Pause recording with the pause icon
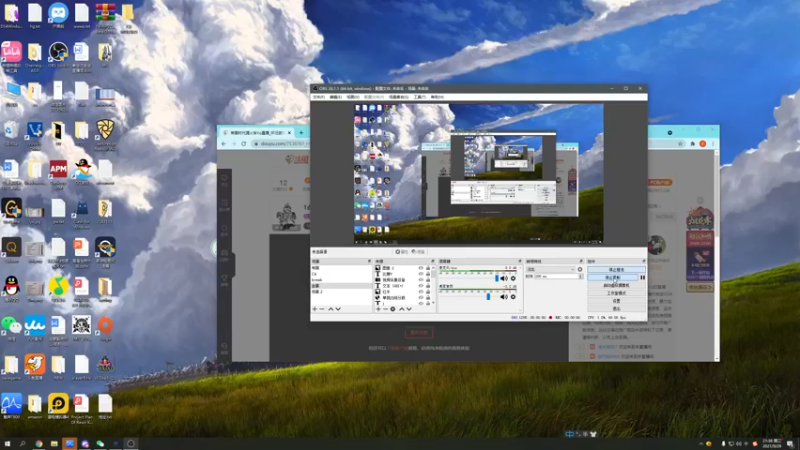The width and height of the screenshot is (800, 450). click(x=643, y=278)
